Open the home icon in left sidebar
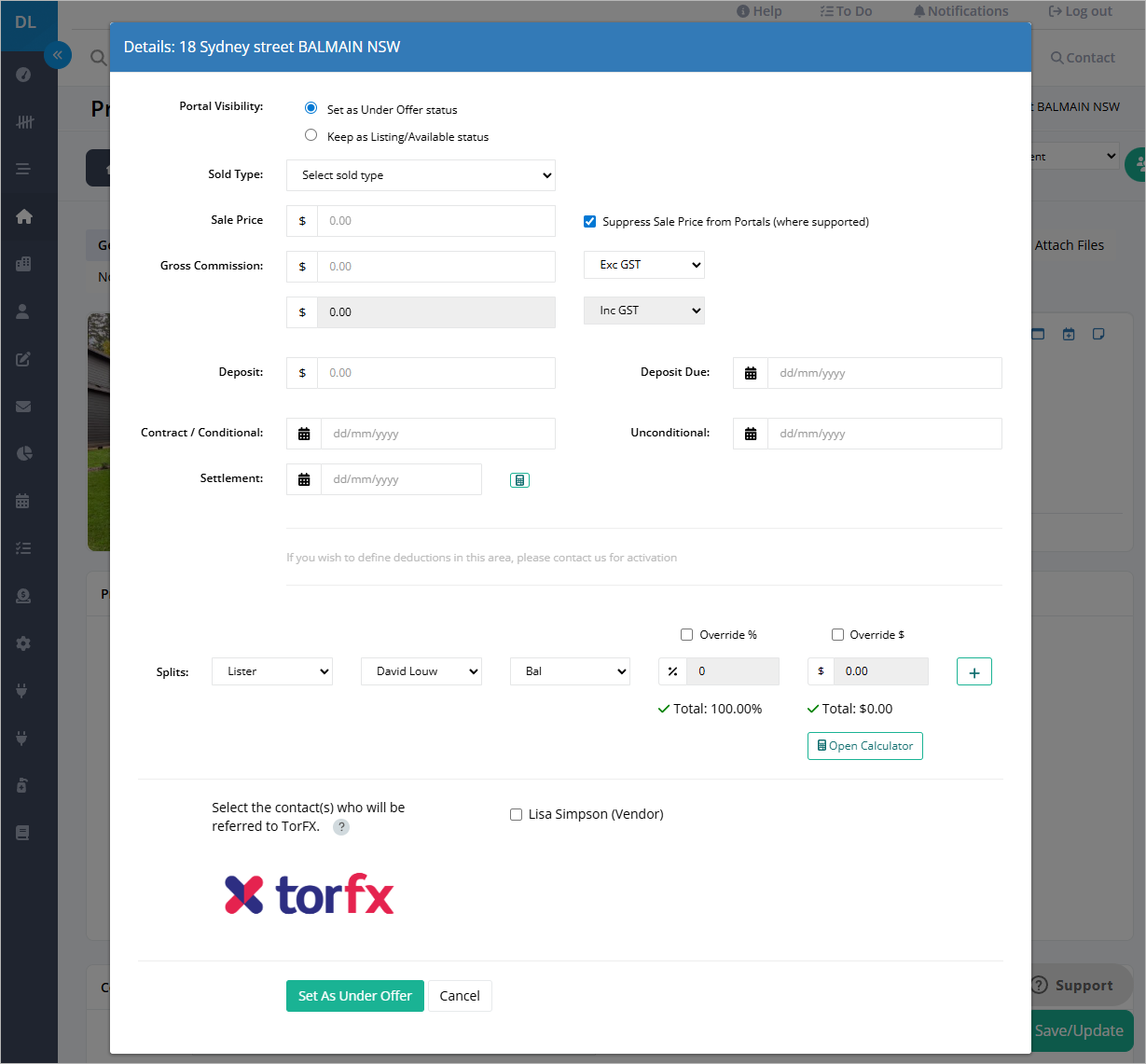 (24, 216)
